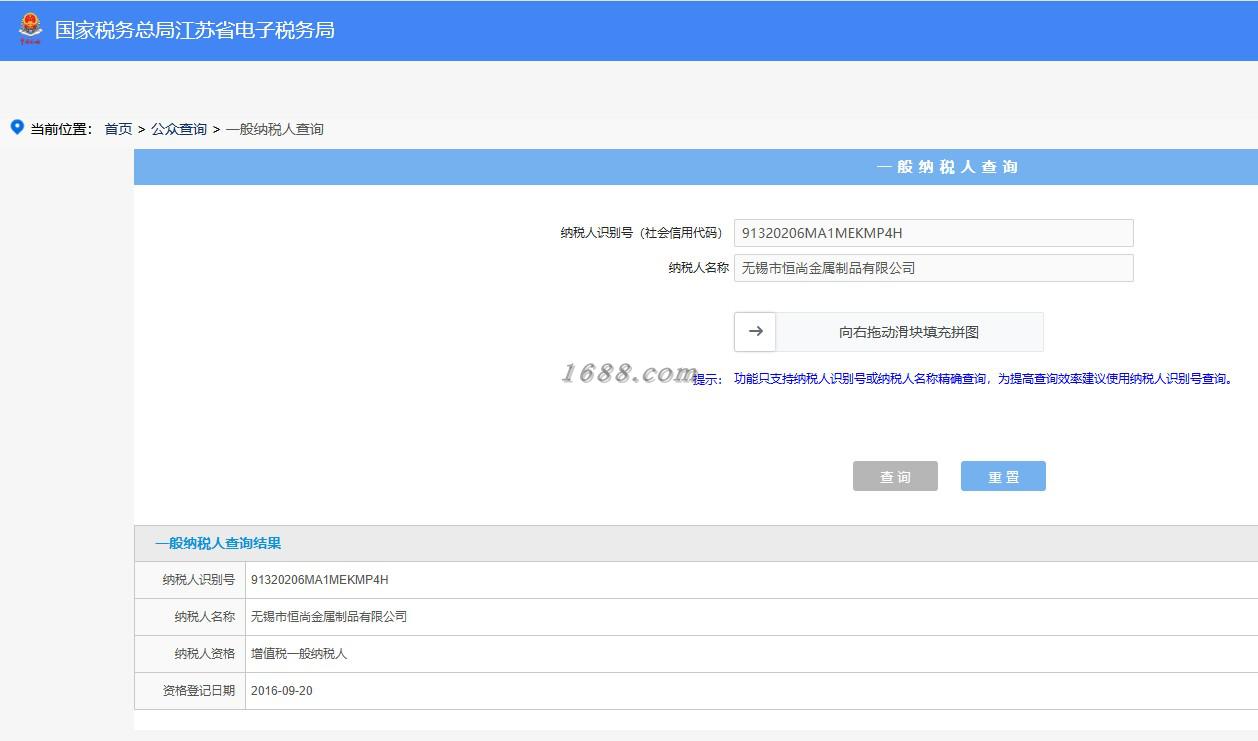
Task: Click the 重置 button
Action: (x=1003, y=476)
